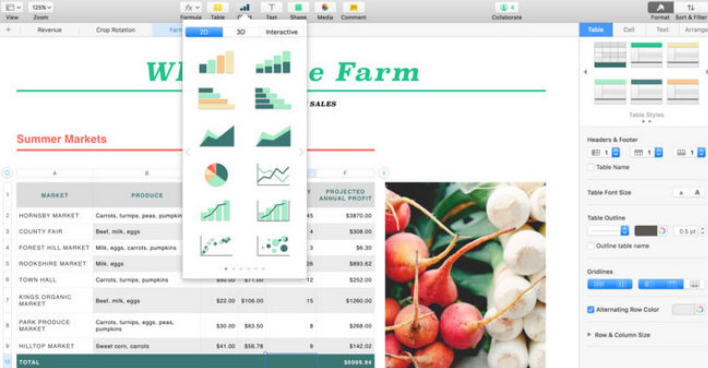Insert a 2D bar chart
The height and width of the screenshot is (368, 708).
pos(217,98)
